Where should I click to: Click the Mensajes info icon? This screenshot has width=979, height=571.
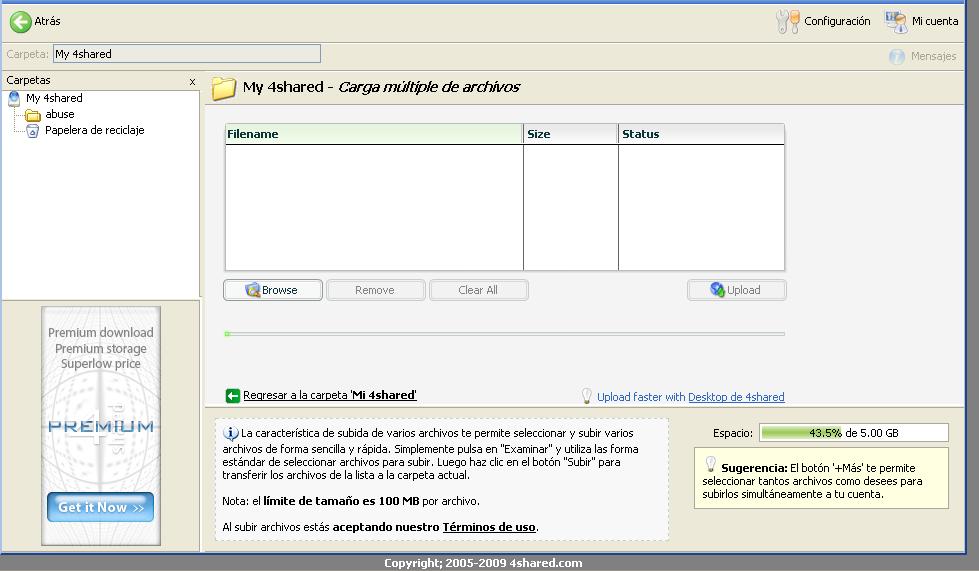[897, 56]
